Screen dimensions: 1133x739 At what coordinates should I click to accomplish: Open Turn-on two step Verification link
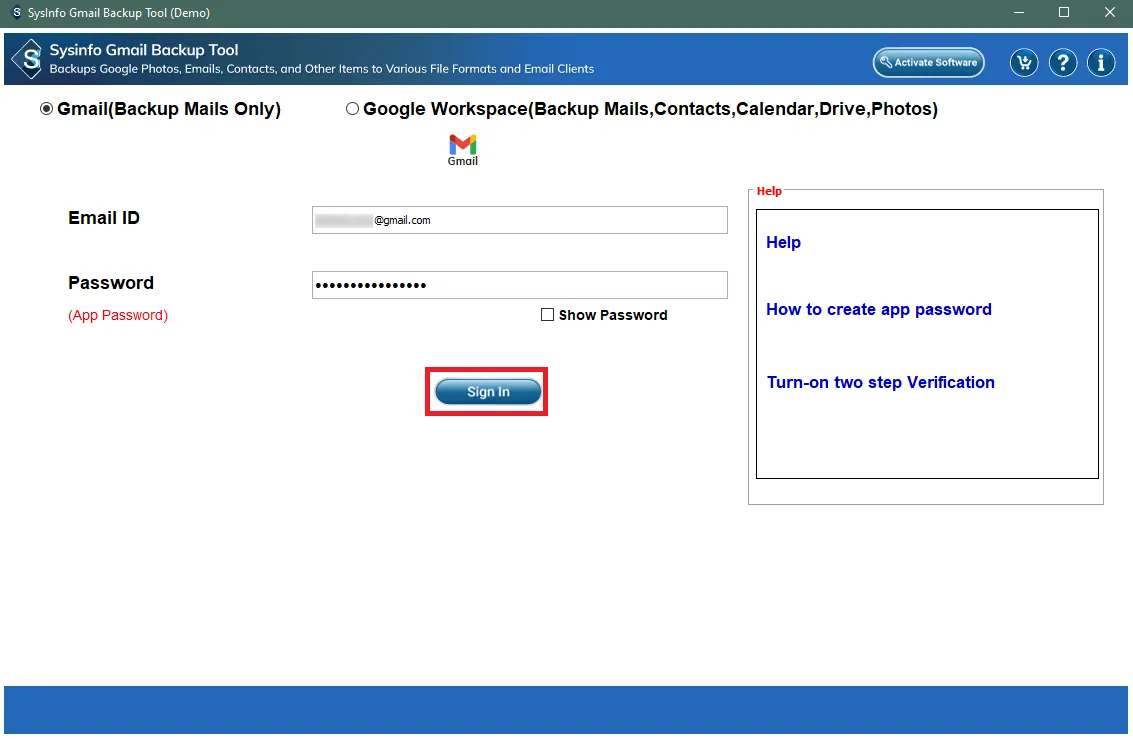click(880, 382)
